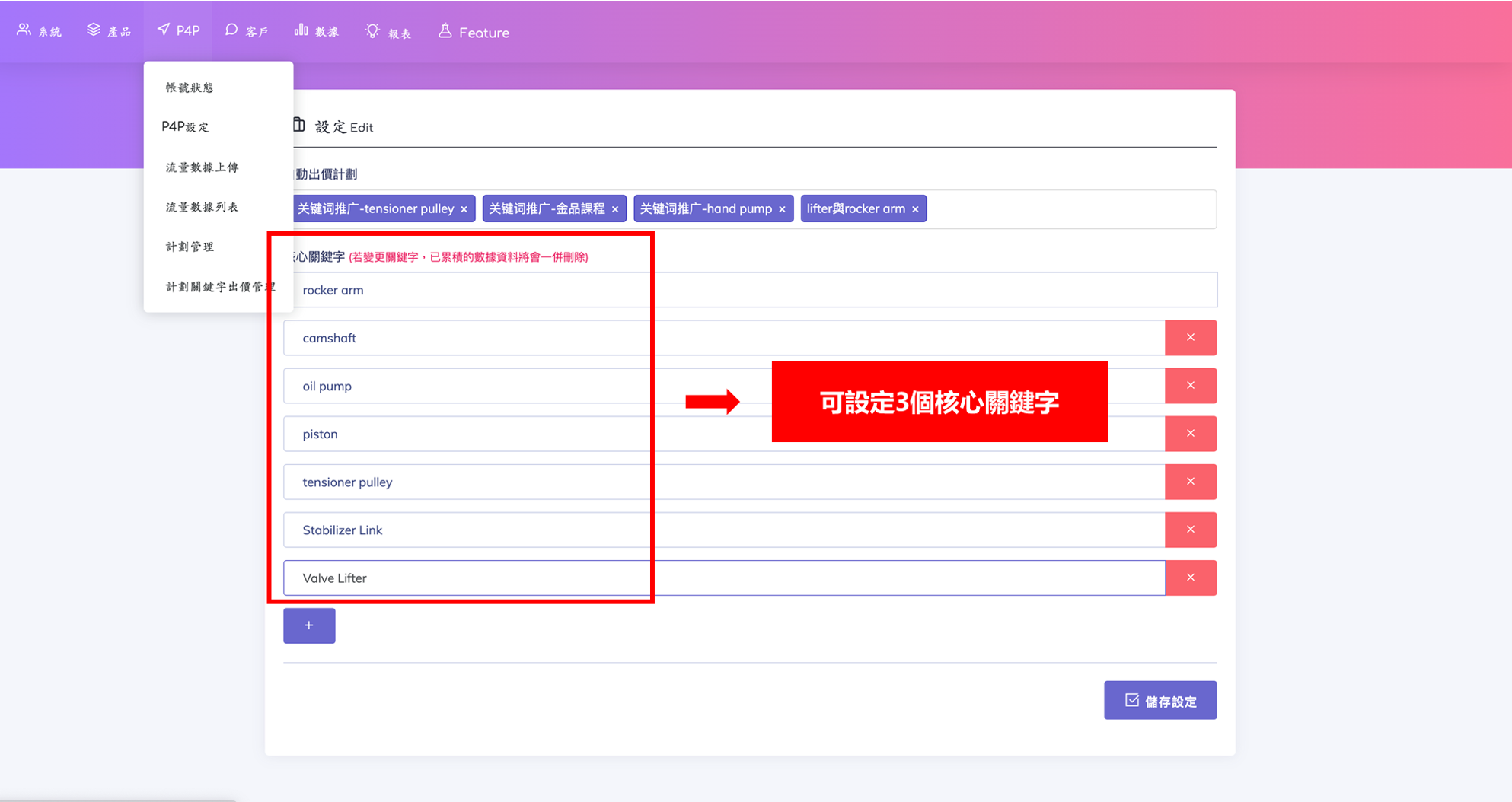This screenshot has height=802, width=1512.
Task: Remove the tensioner pulley plan tag
Action: coord(464,209)
